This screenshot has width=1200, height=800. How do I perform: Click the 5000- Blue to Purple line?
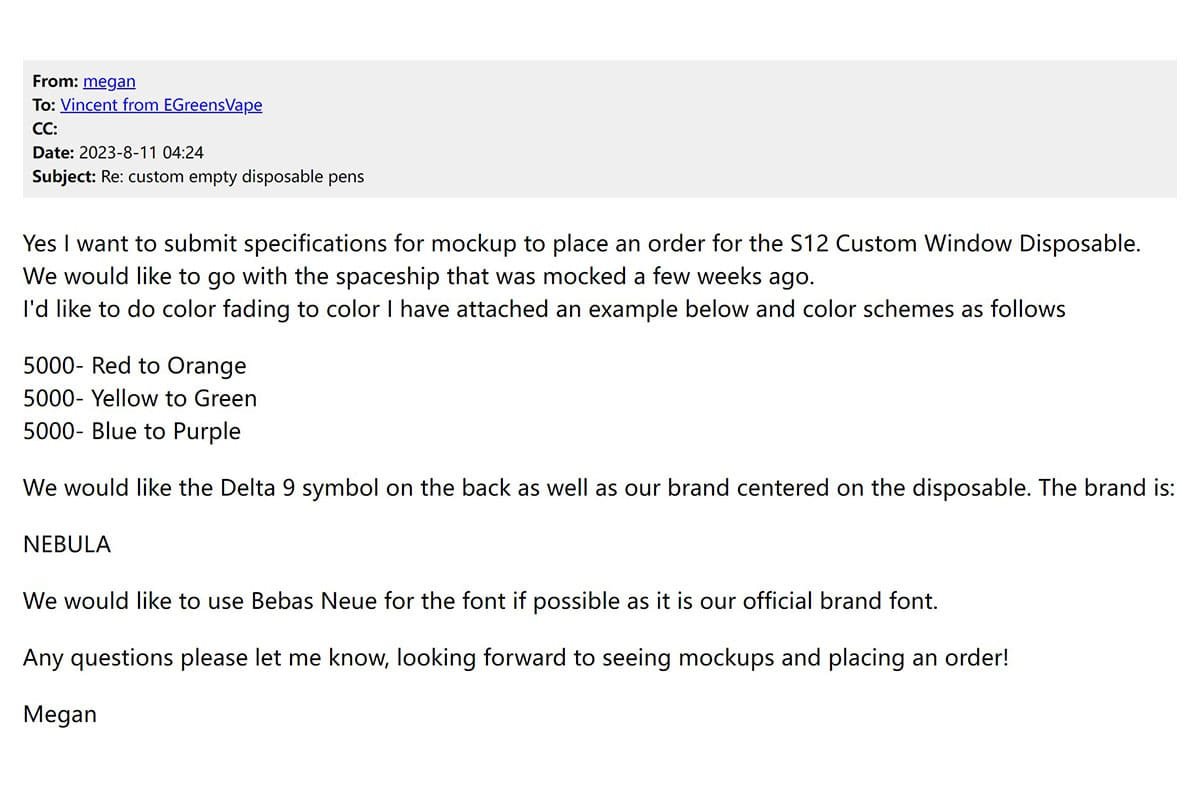(x=132, y=431)
